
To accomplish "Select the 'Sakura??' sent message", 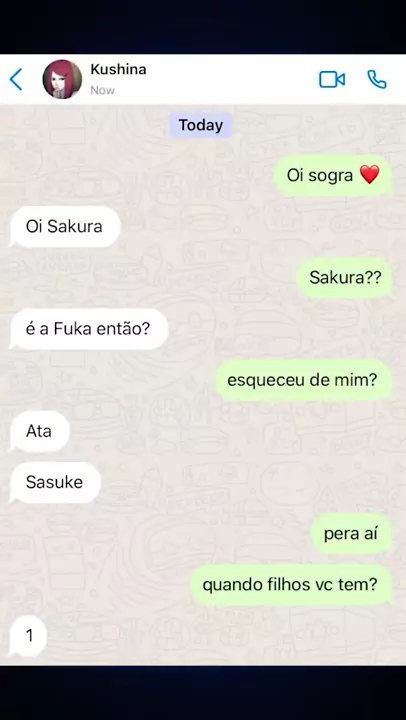I will [x=344, y=278].
